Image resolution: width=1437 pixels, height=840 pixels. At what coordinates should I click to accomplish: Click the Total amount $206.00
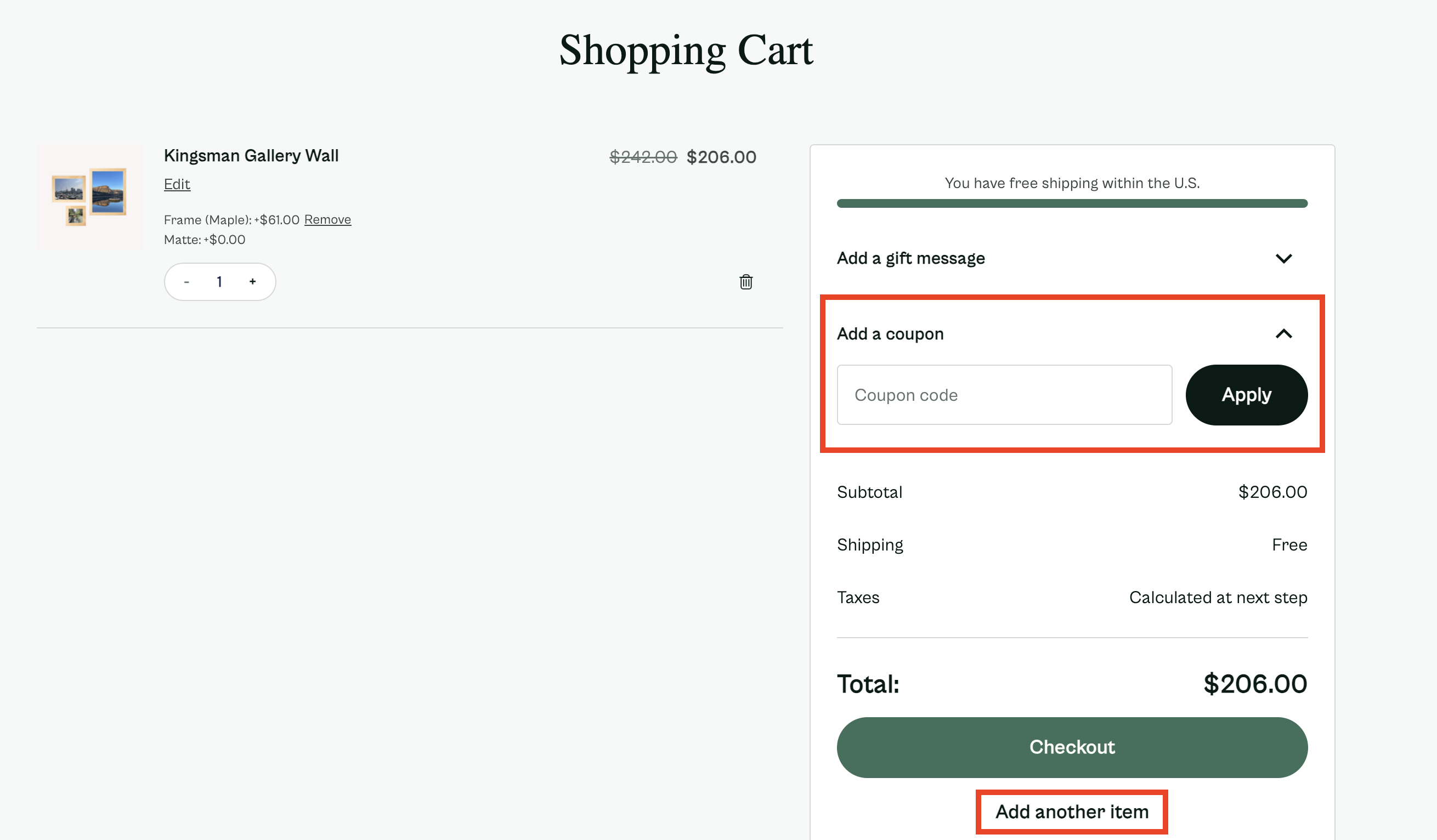click(x=1255, y=684)
